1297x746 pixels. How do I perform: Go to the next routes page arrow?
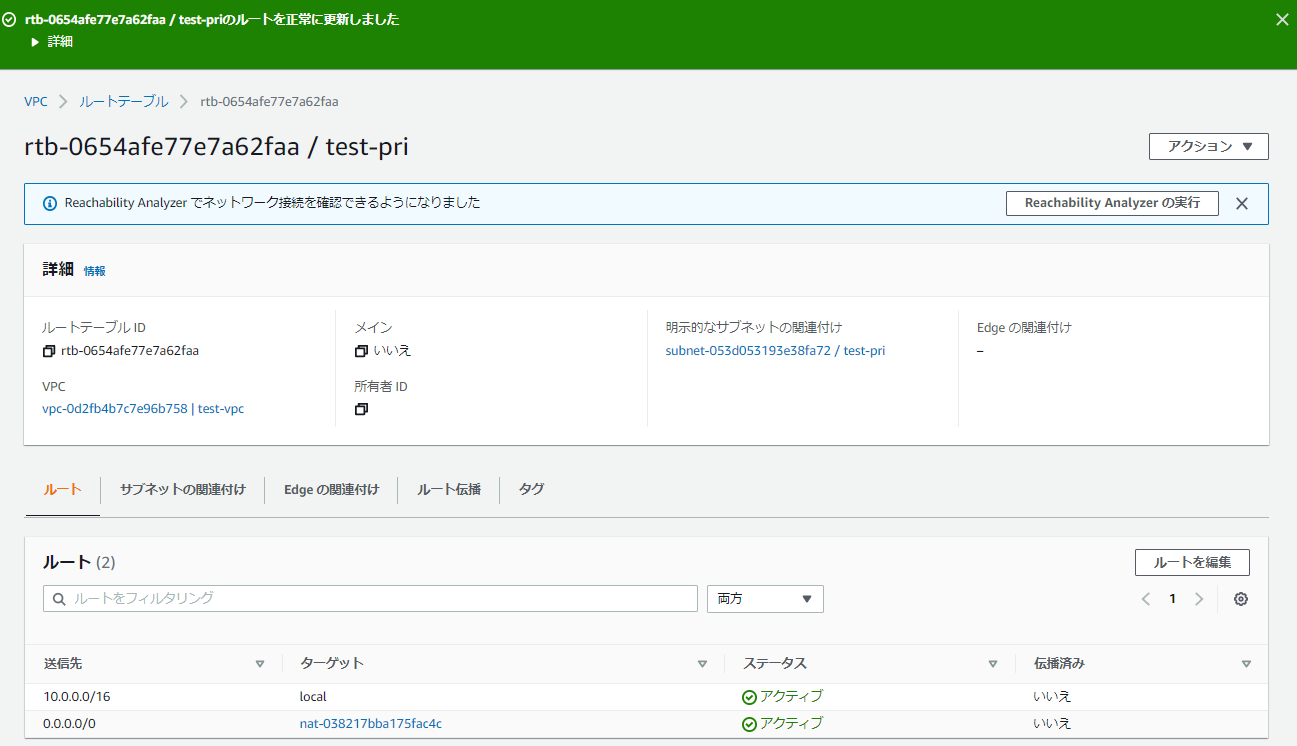(x=1199, y=599)
